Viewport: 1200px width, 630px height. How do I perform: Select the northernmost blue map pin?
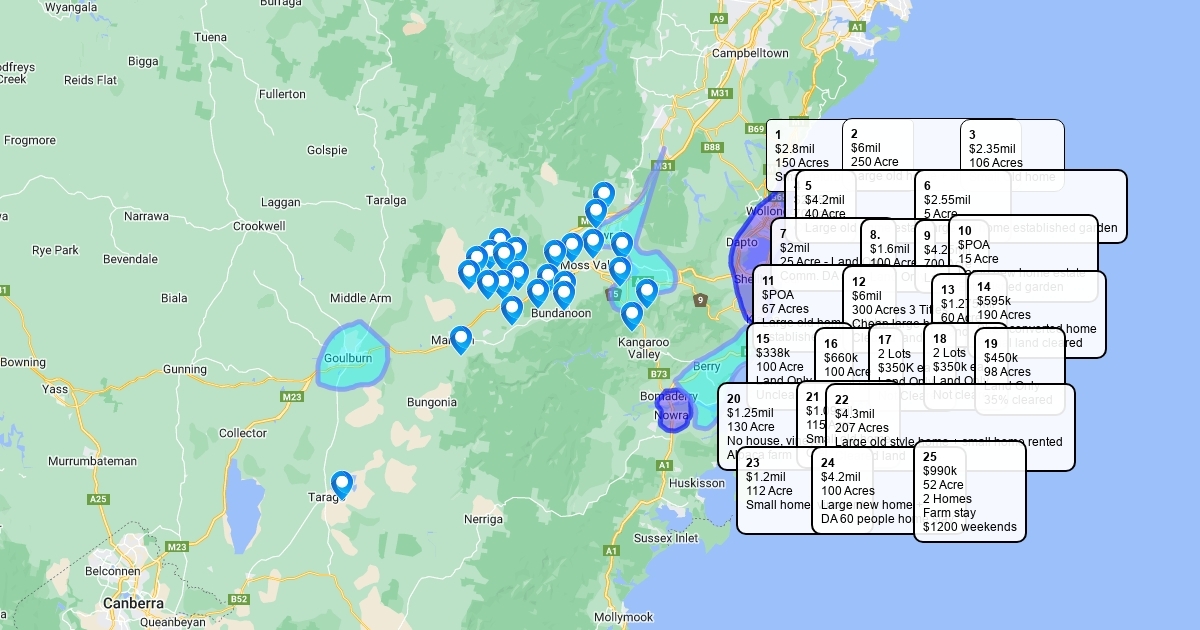pos(603,194)
